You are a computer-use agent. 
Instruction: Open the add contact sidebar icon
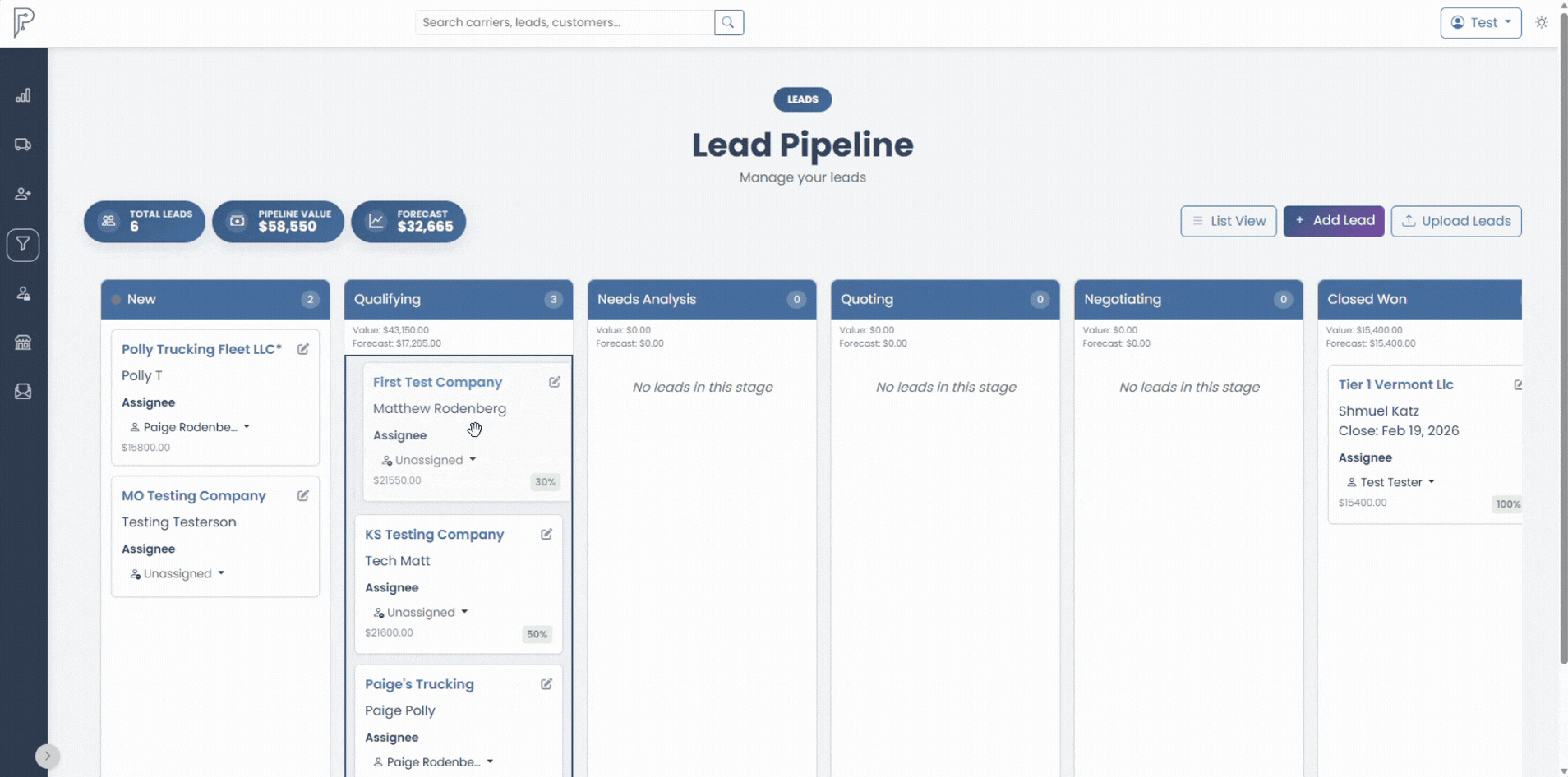coord(23,194)
